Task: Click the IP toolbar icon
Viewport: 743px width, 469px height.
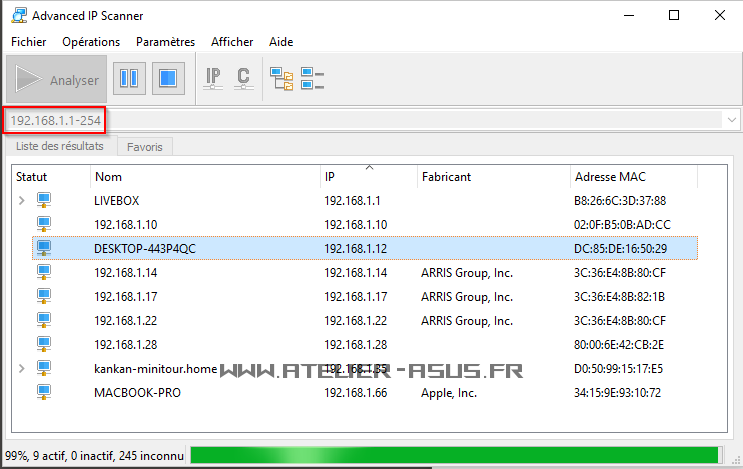Action: 213,78
